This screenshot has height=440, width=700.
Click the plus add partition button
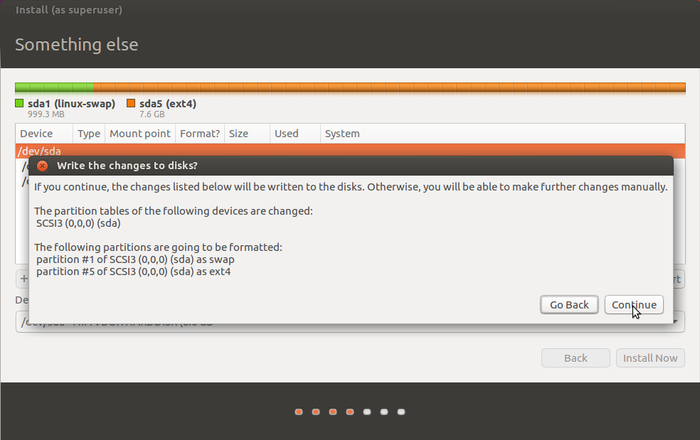tap(22, 279)
